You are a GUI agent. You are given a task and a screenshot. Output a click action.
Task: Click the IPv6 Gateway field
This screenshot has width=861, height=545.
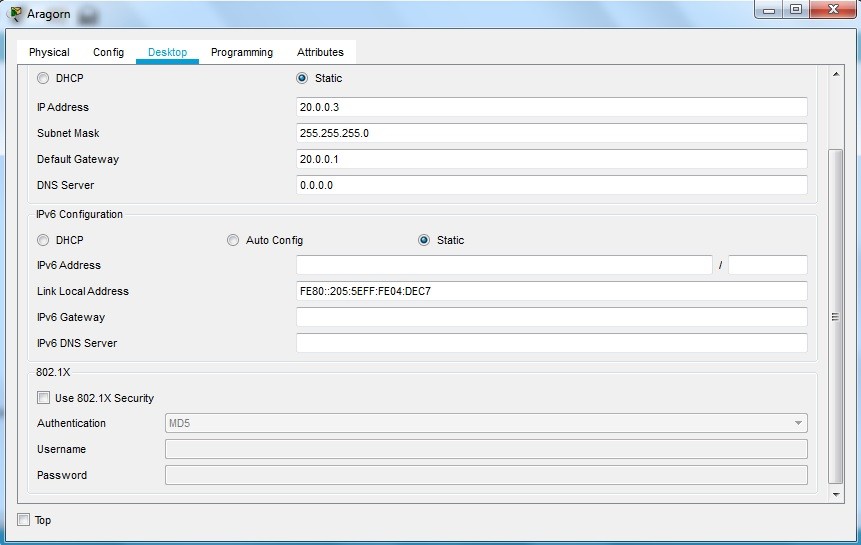coord(552,317)
